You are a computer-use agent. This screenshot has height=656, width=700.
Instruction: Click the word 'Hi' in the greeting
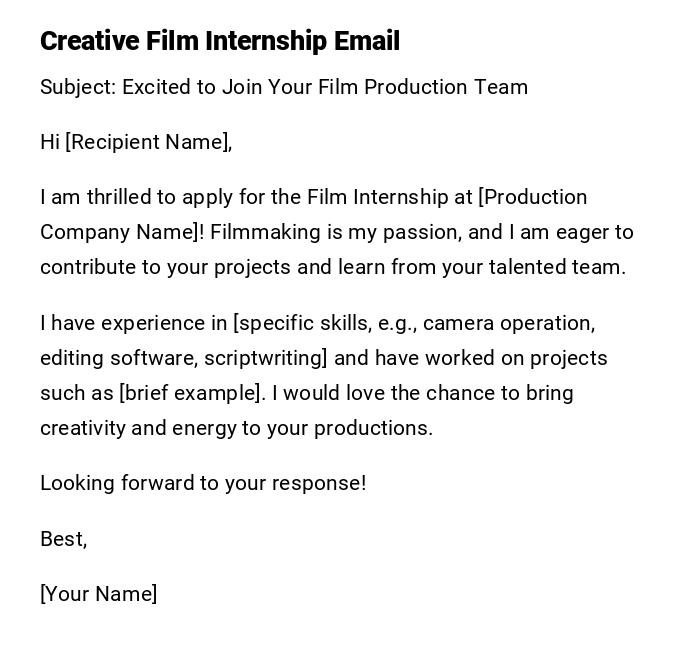(50, 142)
